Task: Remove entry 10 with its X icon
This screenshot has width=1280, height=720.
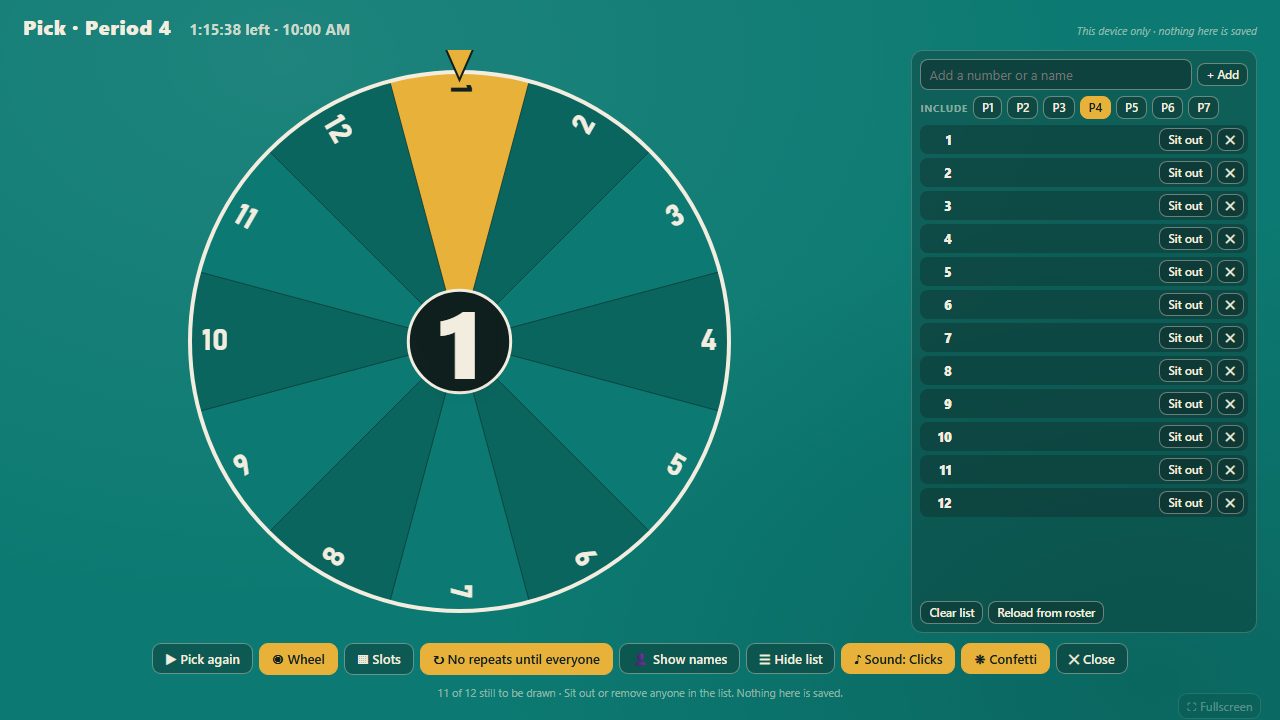Action: tap(1230, 437)
